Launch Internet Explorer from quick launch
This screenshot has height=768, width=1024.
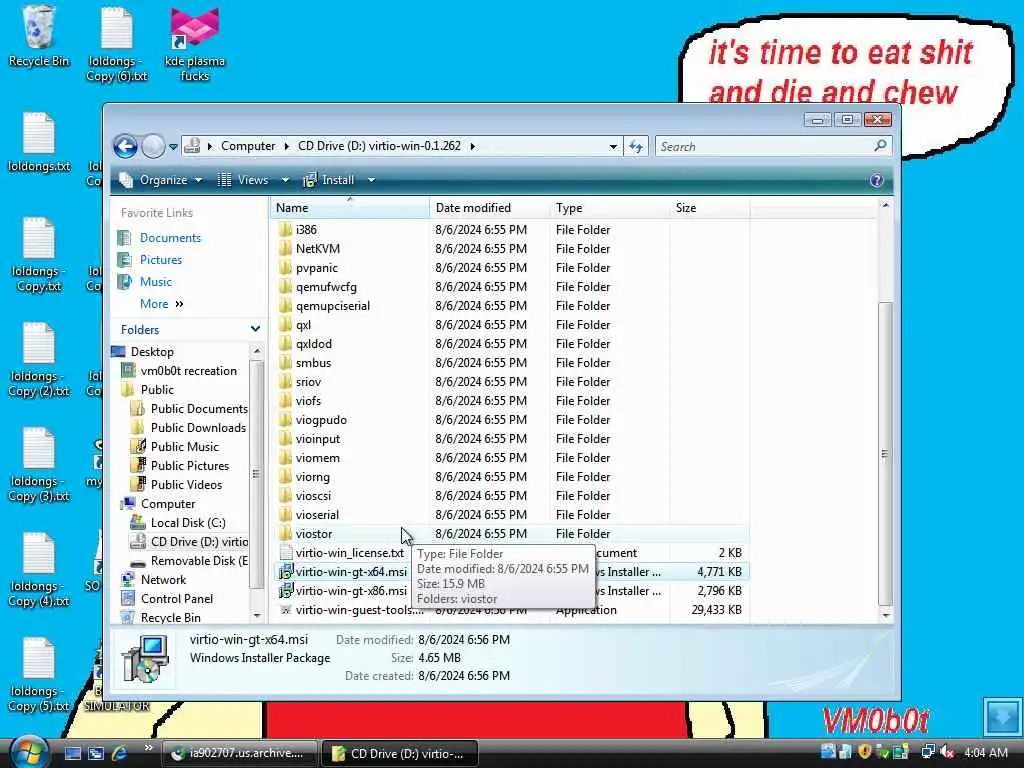(120, 753)
